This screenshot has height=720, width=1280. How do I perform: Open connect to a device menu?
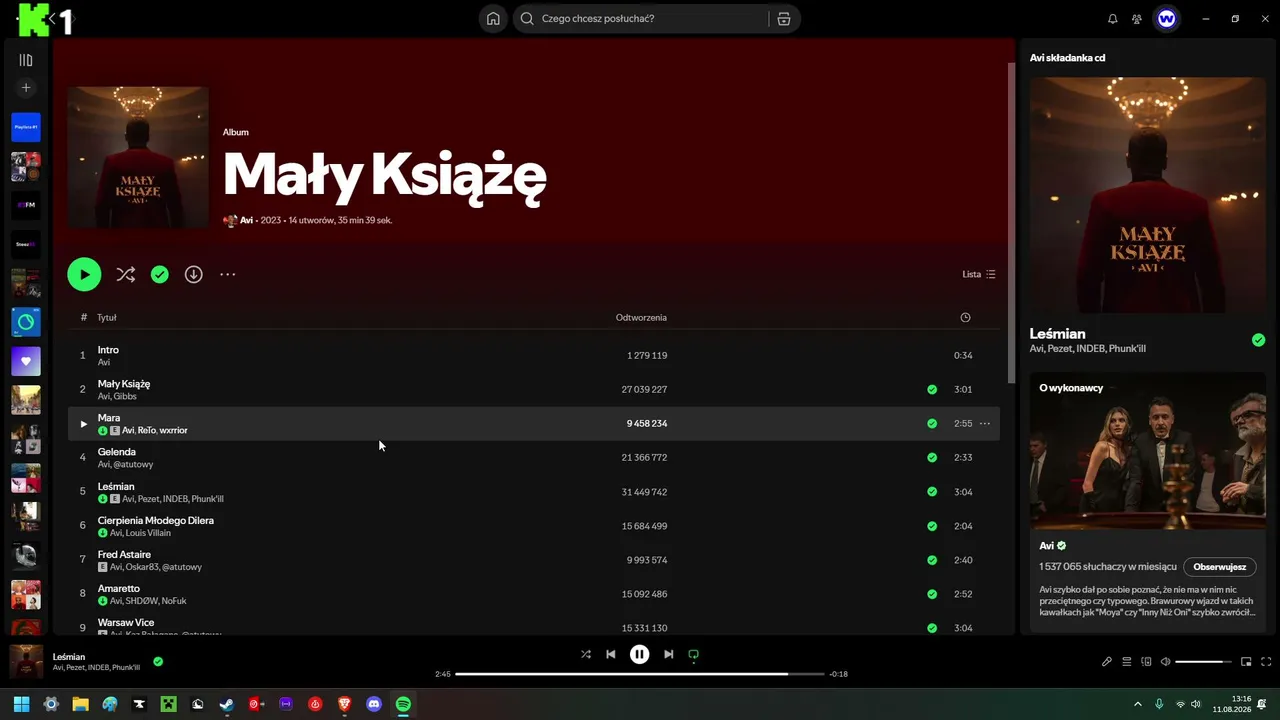tap(1146, 662)
